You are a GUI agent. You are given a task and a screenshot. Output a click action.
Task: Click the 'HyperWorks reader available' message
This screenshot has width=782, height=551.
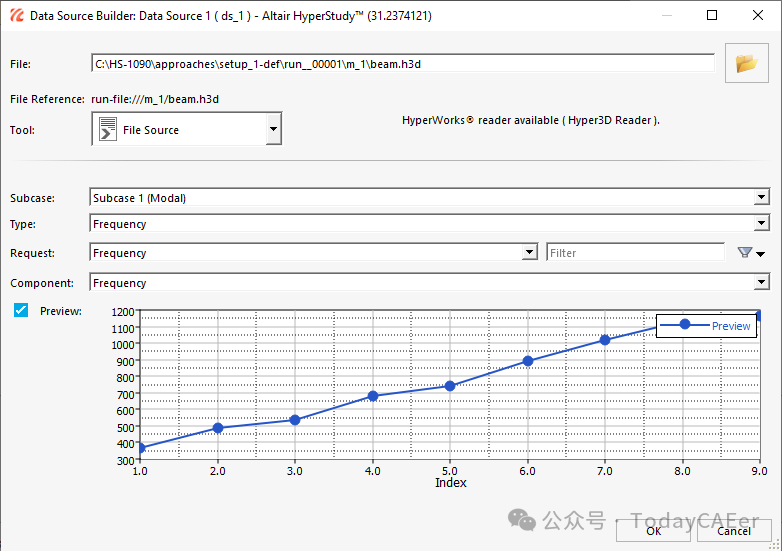coord(531,120)
